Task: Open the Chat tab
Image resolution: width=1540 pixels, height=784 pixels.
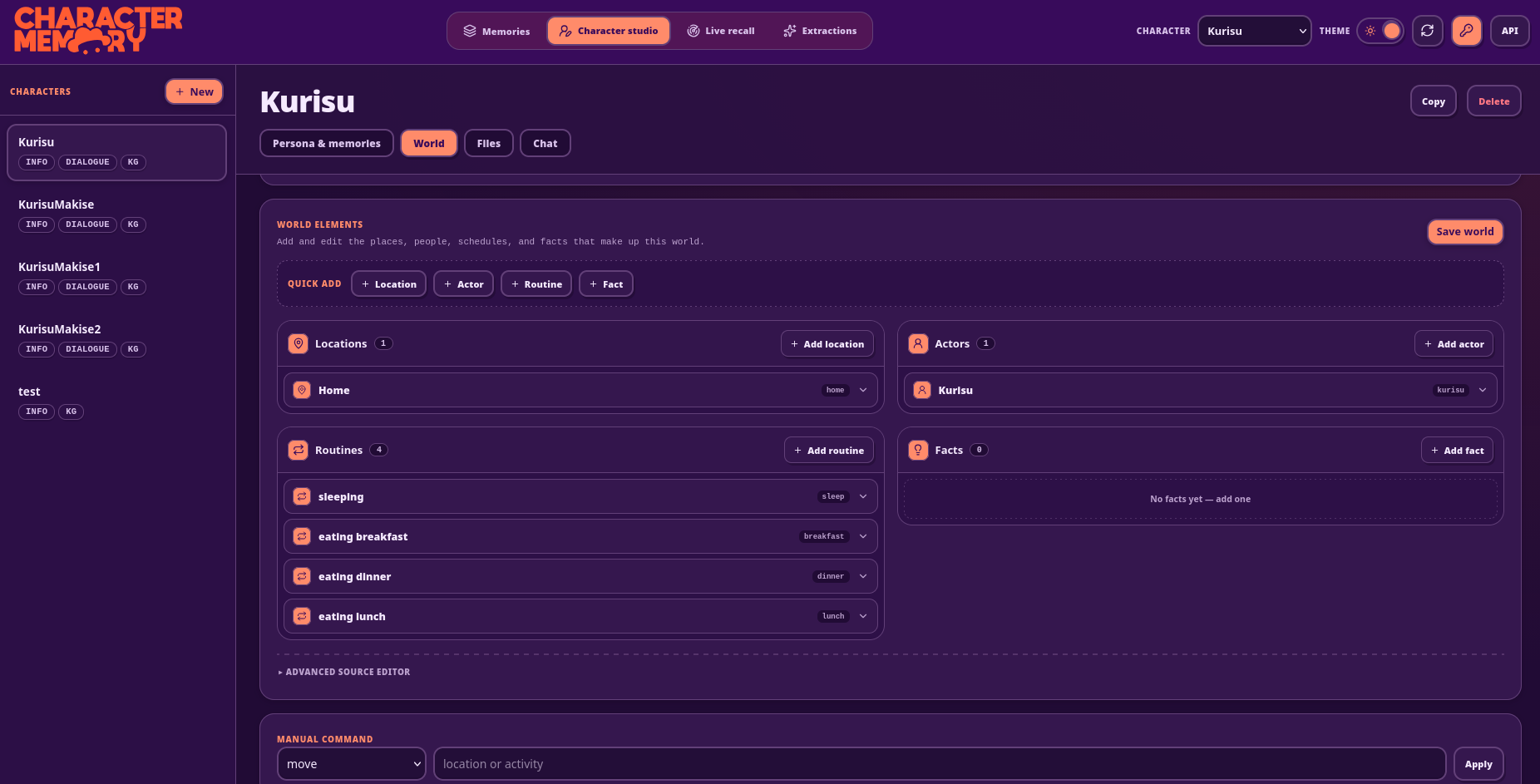Action: [x=545, y=143]
